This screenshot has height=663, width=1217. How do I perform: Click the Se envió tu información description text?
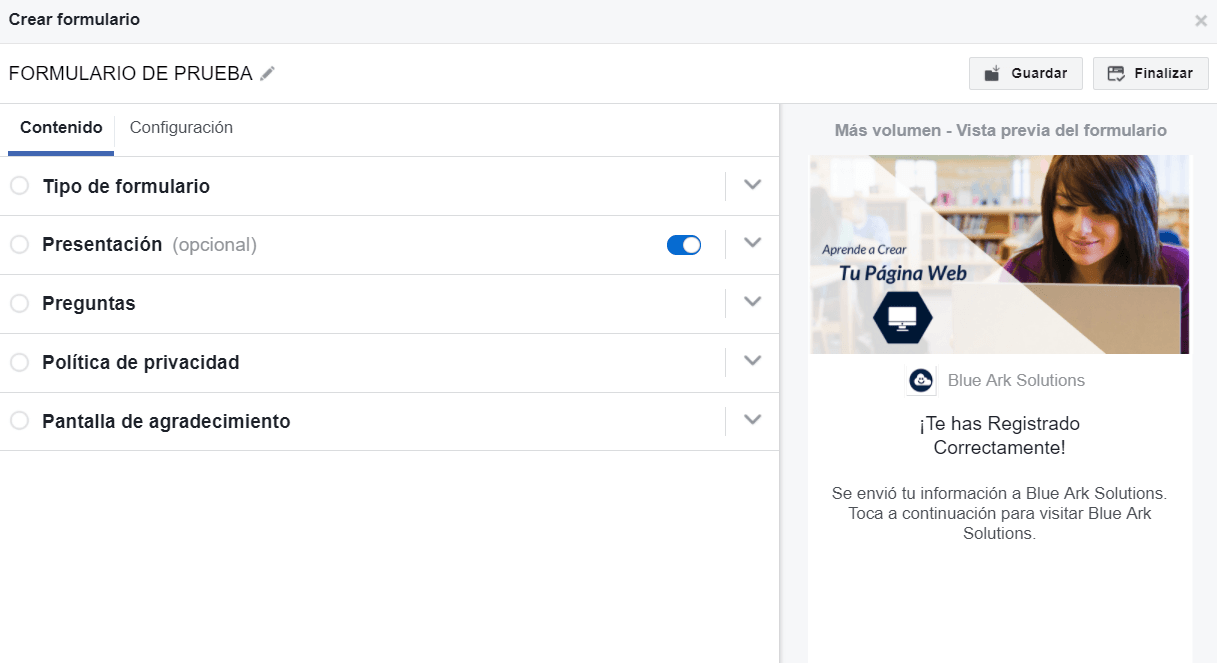pyautogui.click(x=999, y=514)
